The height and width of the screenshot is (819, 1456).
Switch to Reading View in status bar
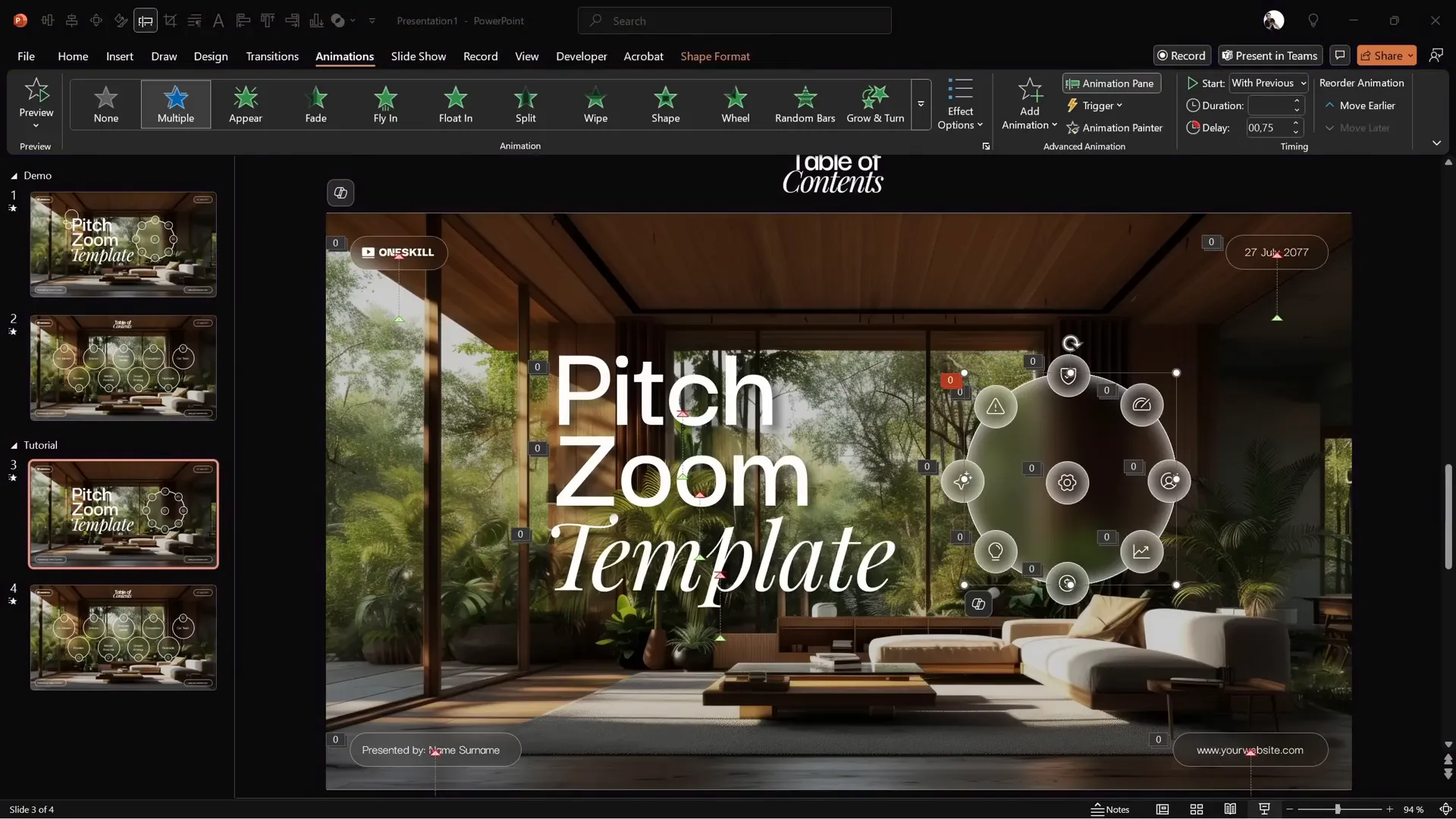(x=1230, y=809)
